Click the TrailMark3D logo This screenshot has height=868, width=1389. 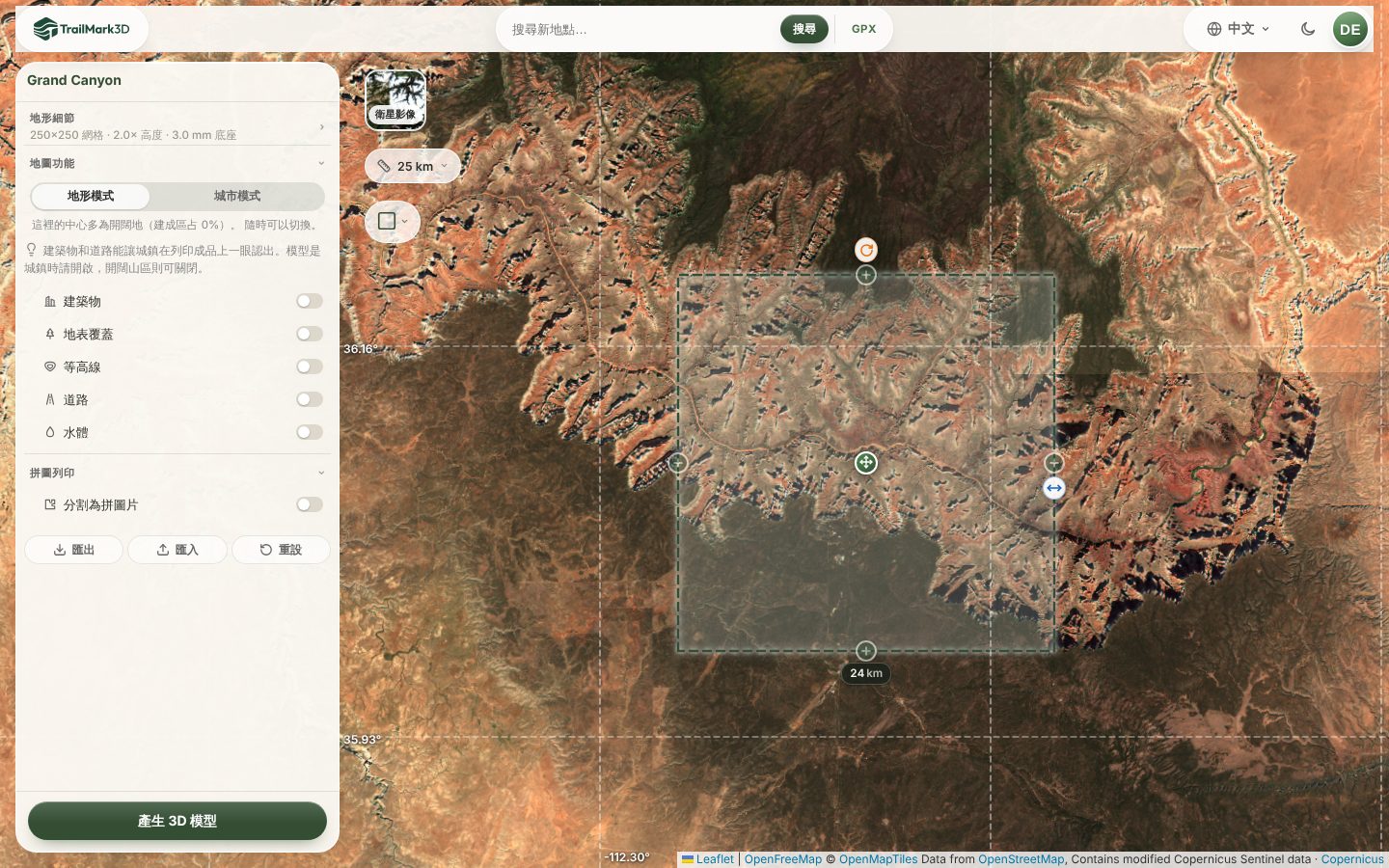(x=81, y=29)
